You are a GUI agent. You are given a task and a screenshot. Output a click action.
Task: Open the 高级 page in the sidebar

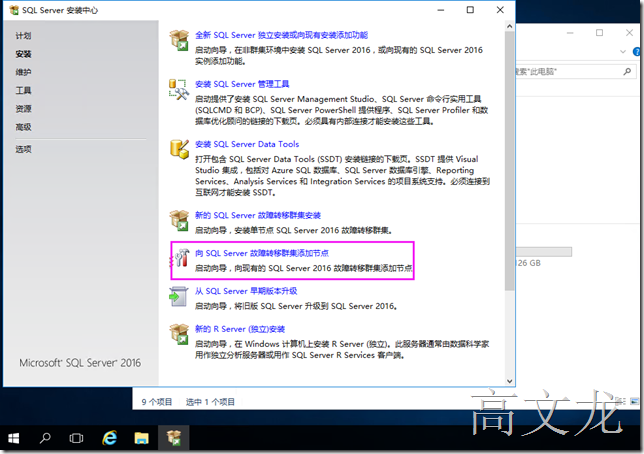pos(23,127)
